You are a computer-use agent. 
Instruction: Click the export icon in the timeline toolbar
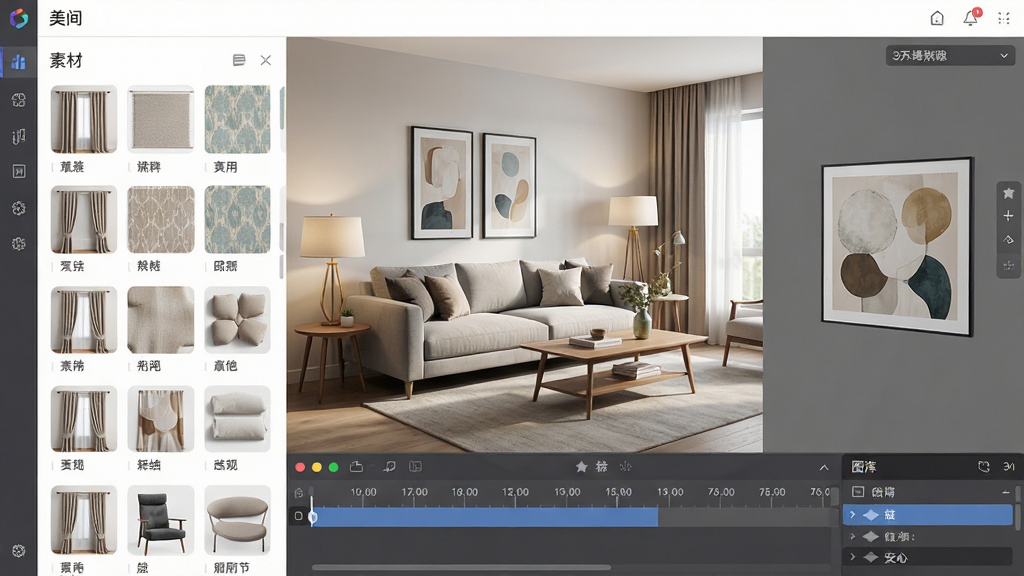(357, 466)
